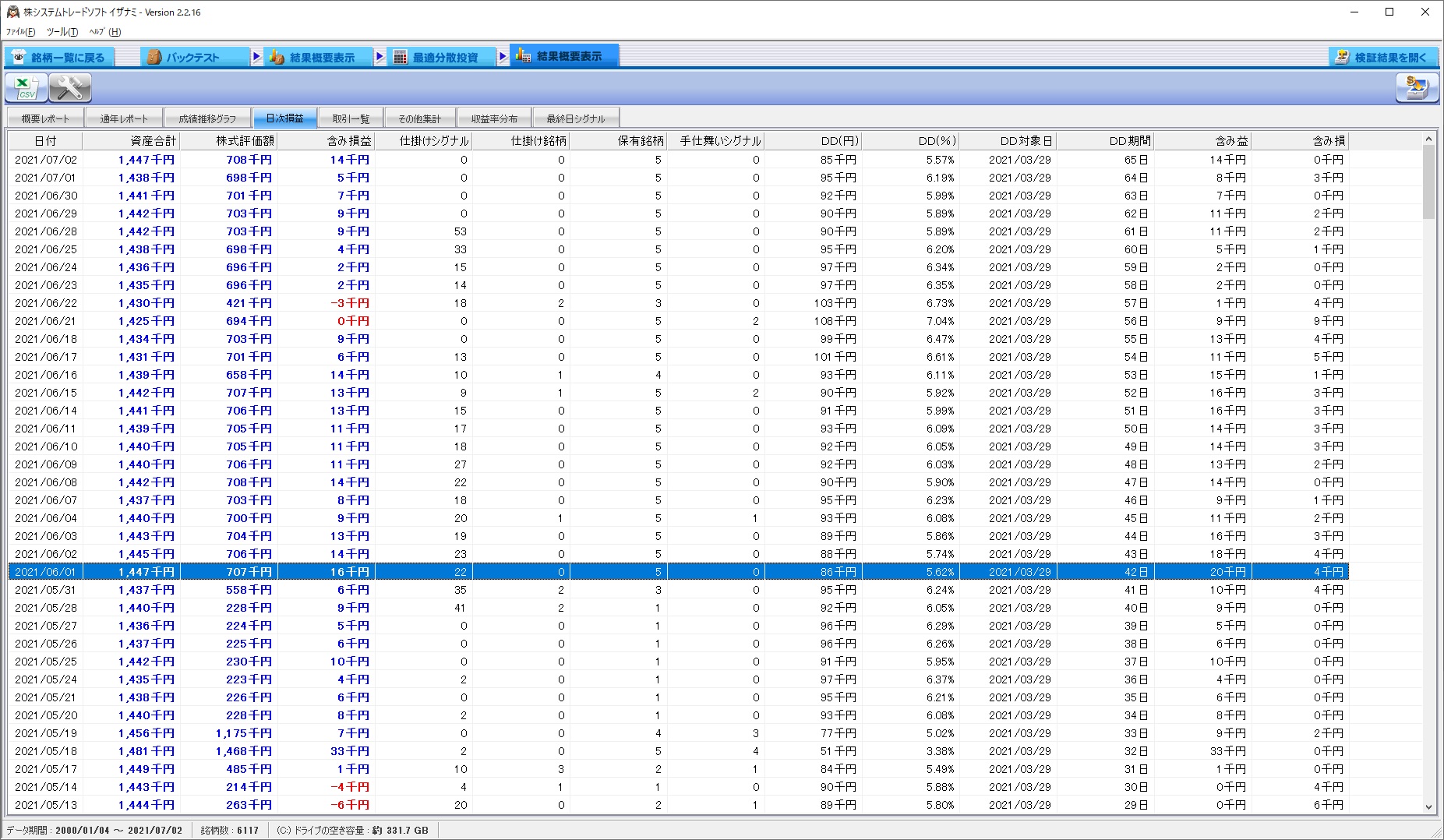
Task: Open the バックテスト step
Action: [x=193, y=58]
